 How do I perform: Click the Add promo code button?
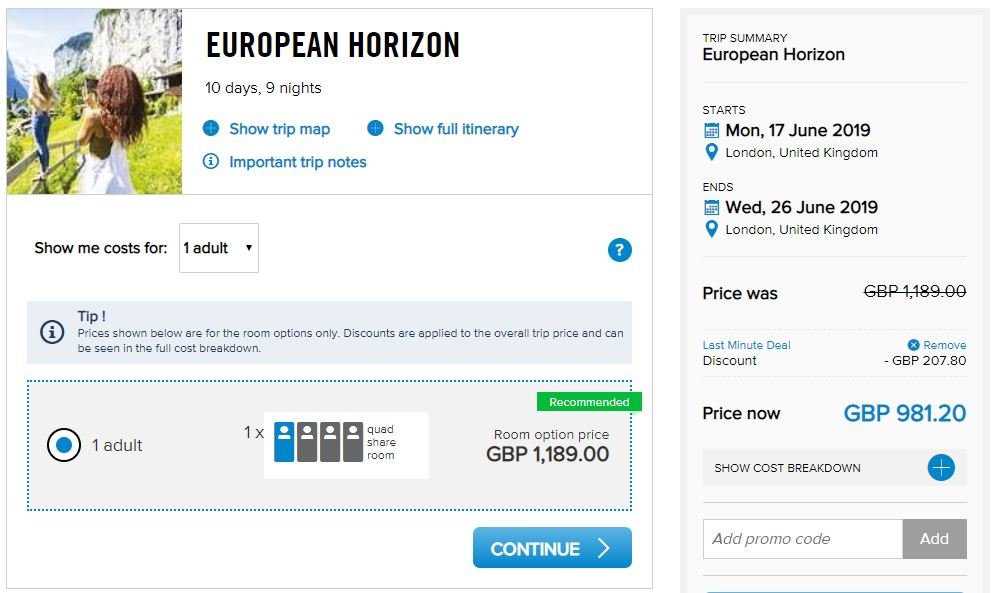(x=934, y=539)
